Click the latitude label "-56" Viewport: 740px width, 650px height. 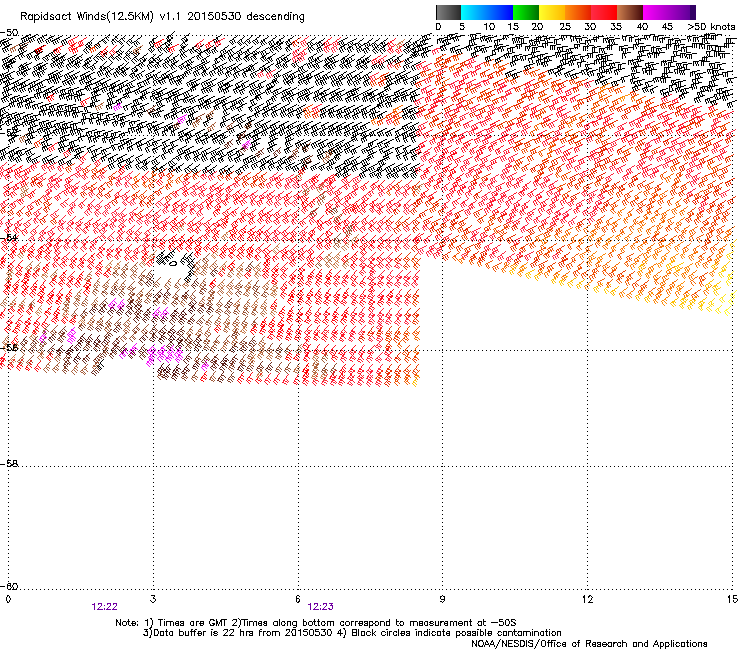click(x=10, y=347)
